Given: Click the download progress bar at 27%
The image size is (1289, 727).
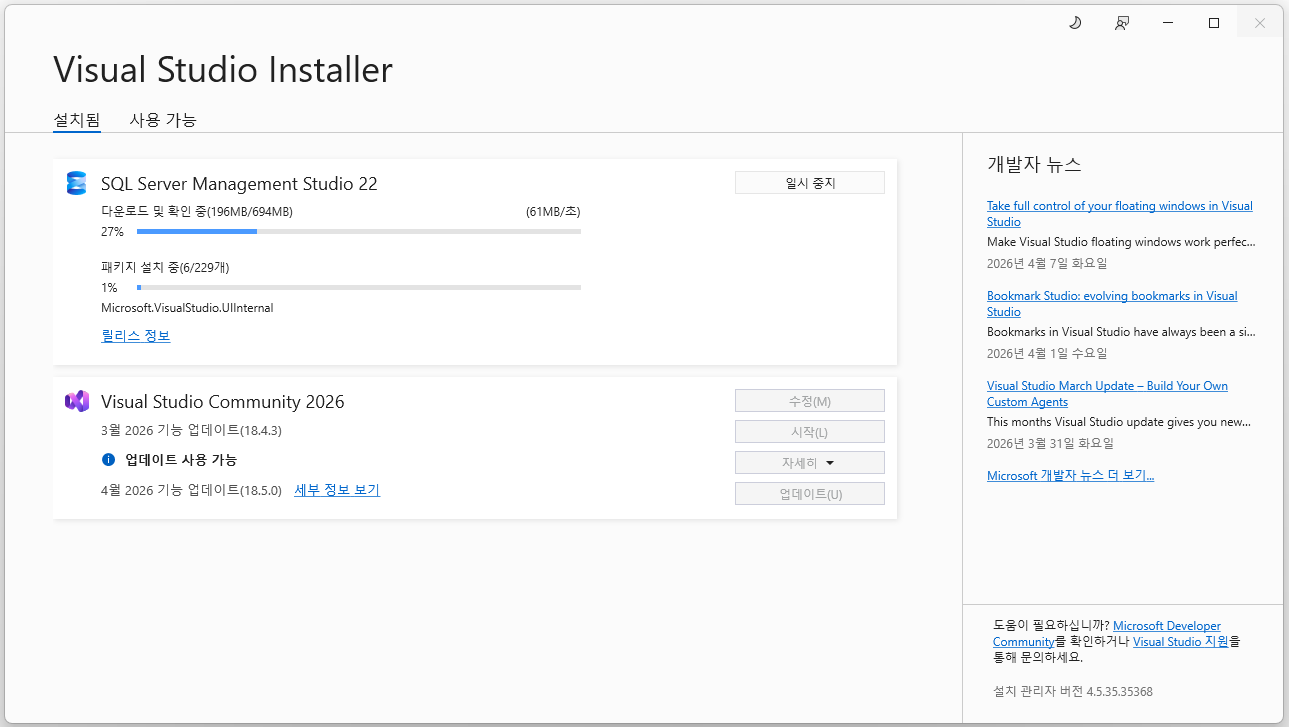Looking at the screenshot, I should pyautogui.click(x=359, y=232).
